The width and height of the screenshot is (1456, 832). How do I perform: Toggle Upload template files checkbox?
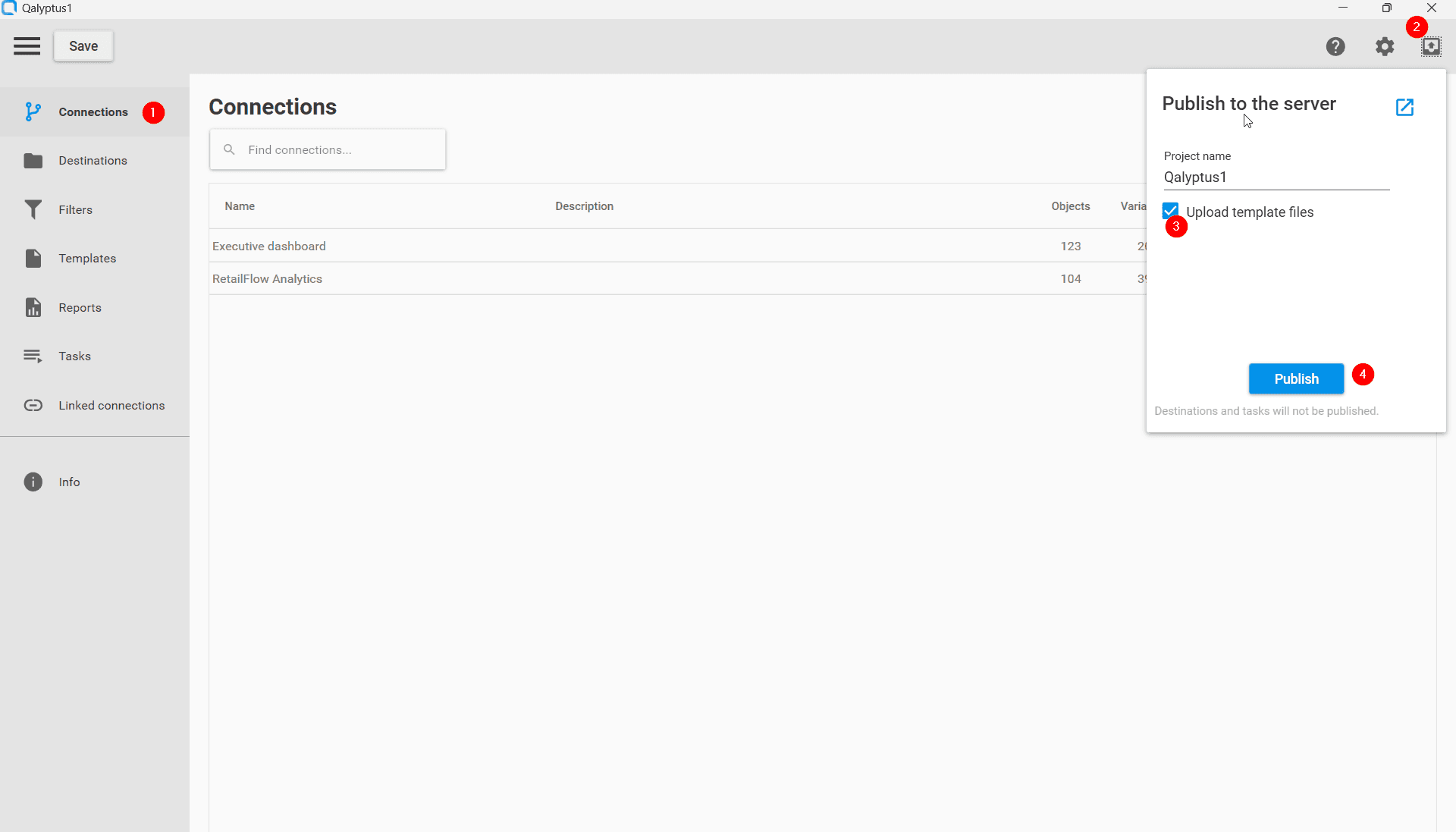(1170, 211)
